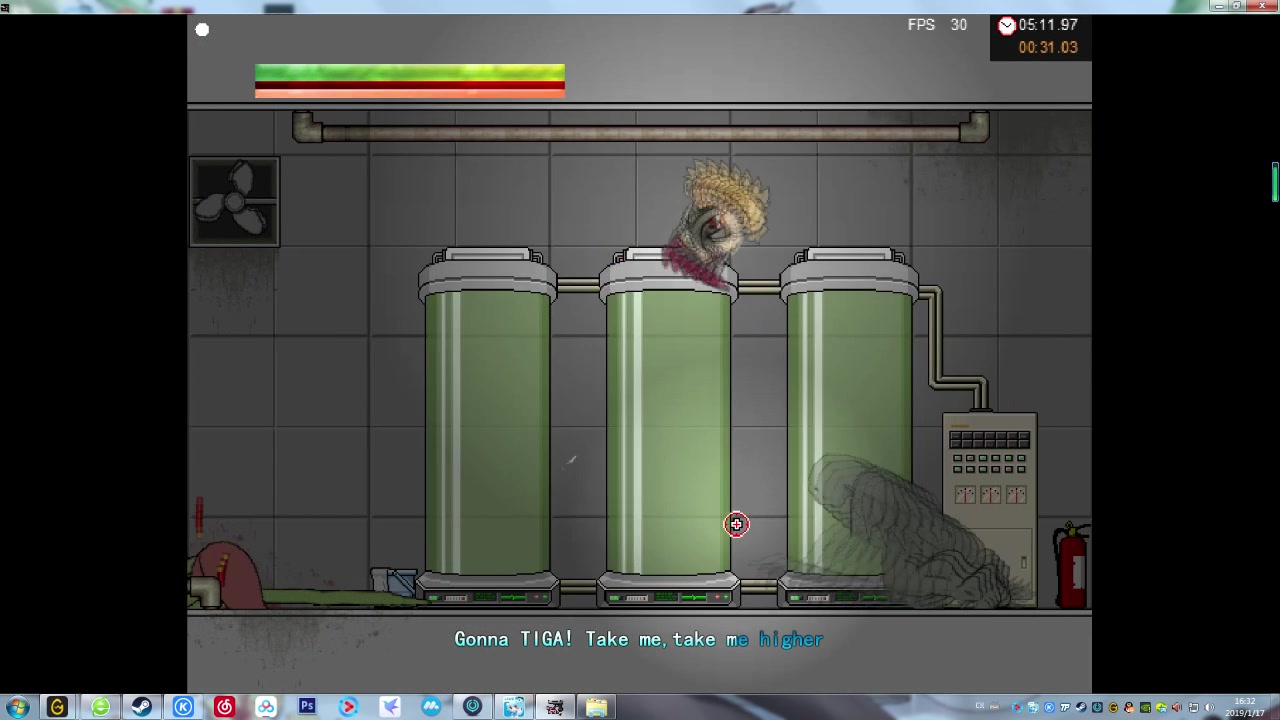Click the system volume speaker icon

pyautogui.click(x=1209, y=708)
